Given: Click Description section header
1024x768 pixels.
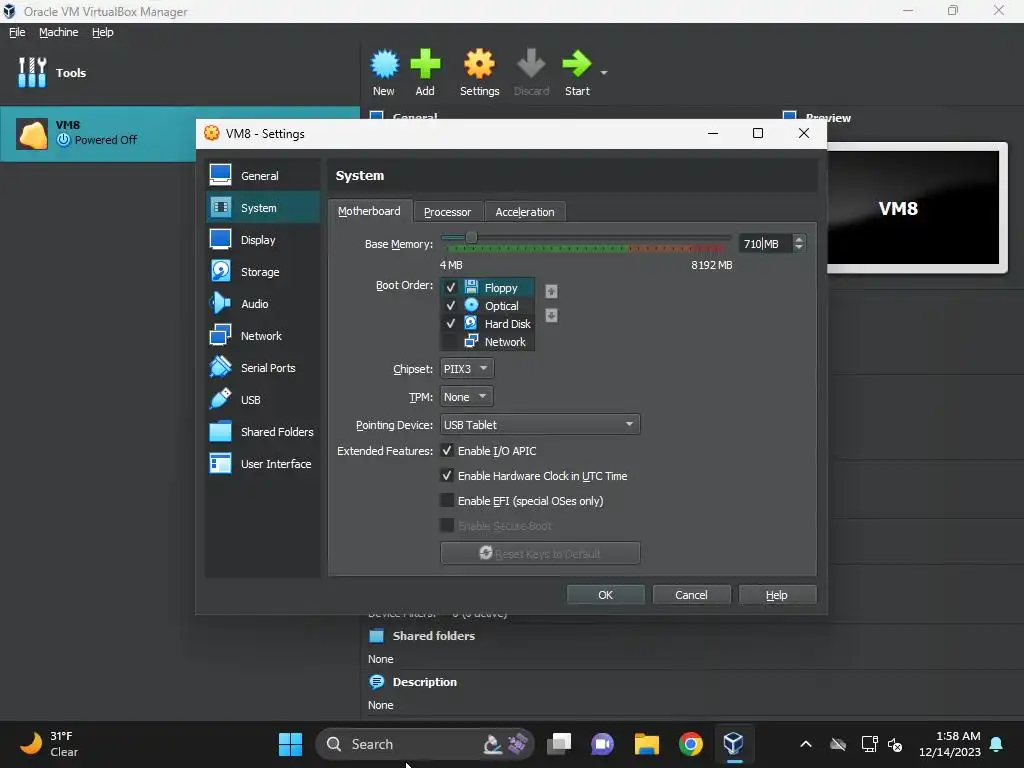Looking at the screenshot, I should 424,682.
